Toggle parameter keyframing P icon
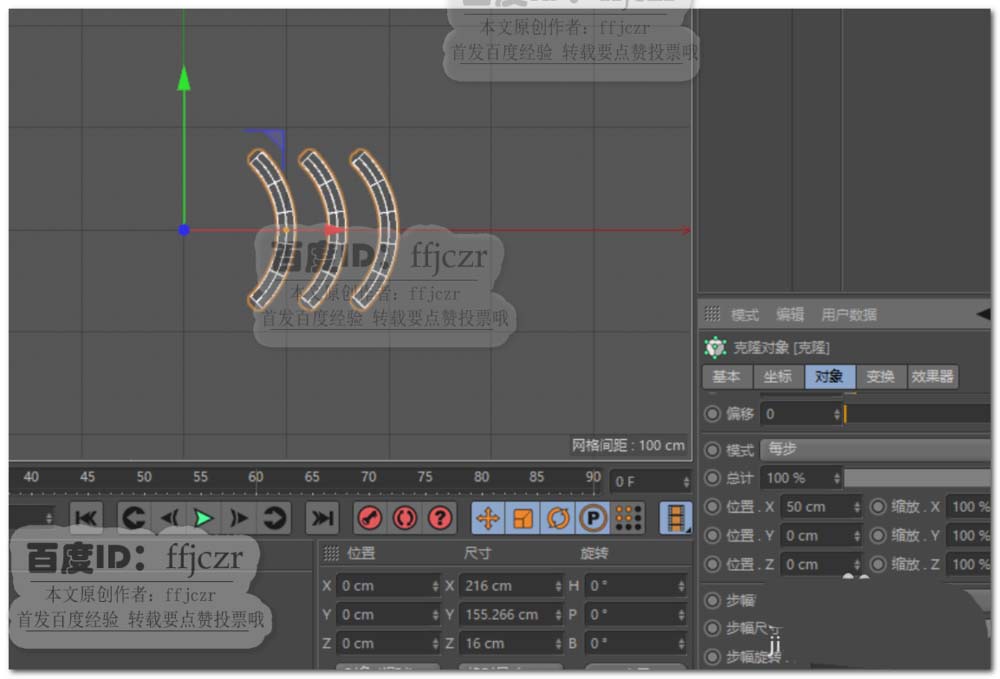The width and height of the screenshot is (1000, 679). point(593,518)
